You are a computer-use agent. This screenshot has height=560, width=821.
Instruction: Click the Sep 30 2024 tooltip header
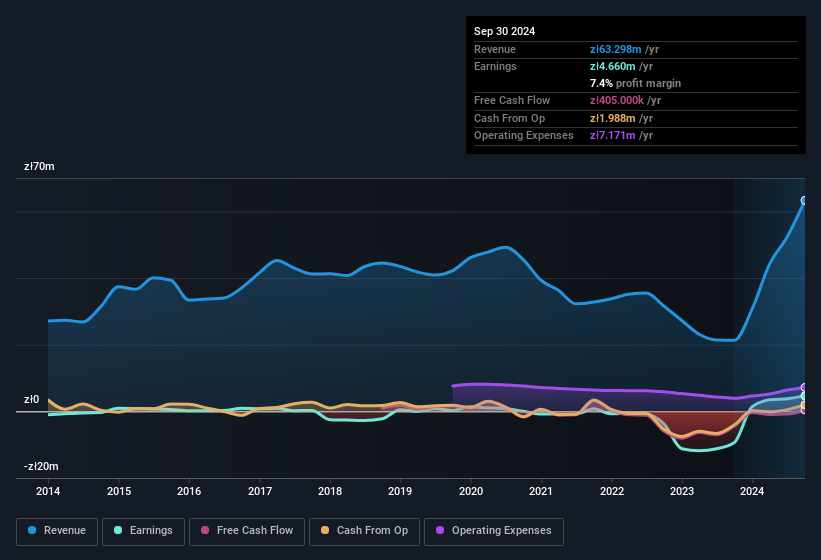(505, 31)
